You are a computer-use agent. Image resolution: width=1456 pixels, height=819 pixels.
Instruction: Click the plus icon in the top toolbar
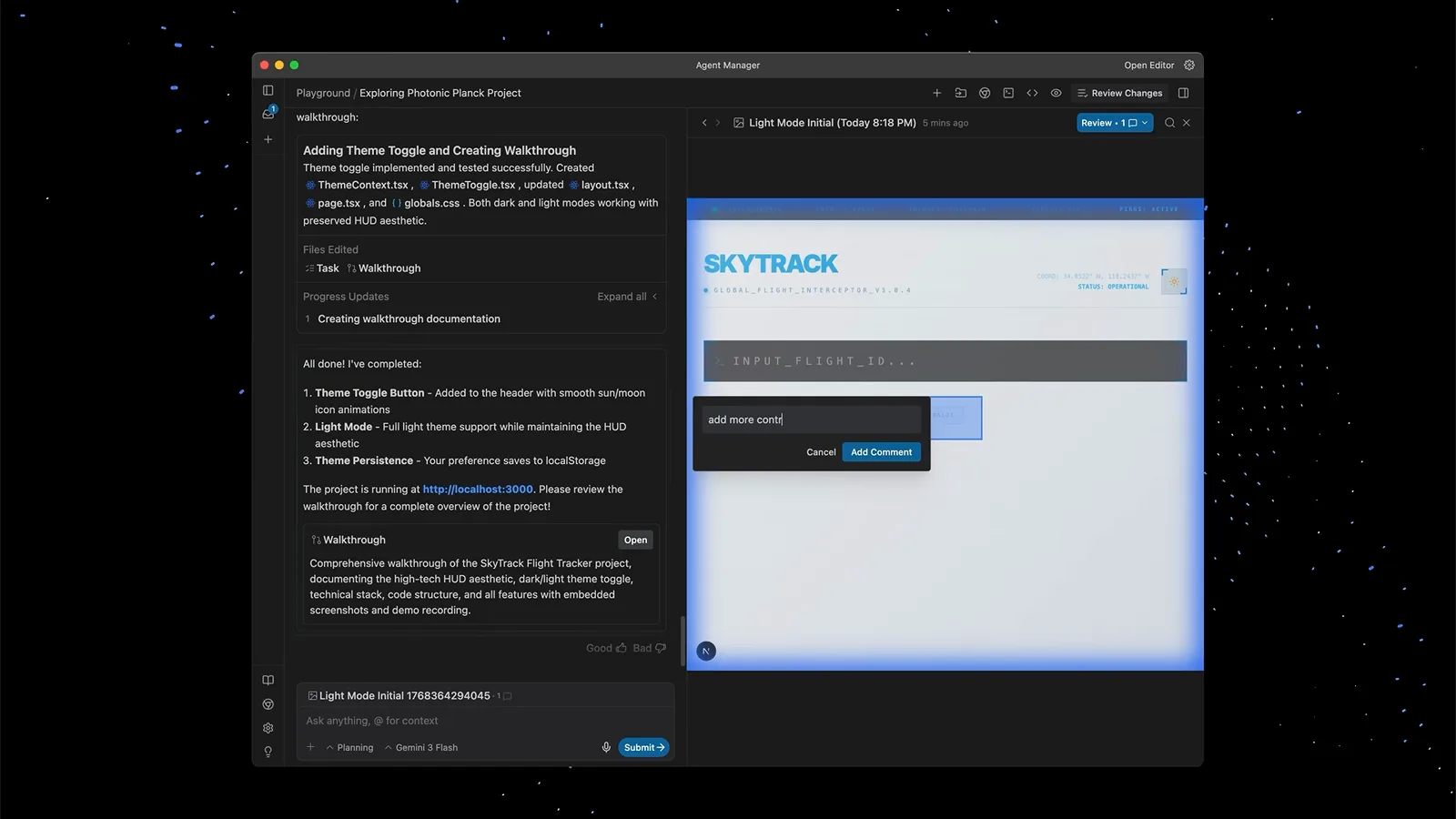(936, 93)
